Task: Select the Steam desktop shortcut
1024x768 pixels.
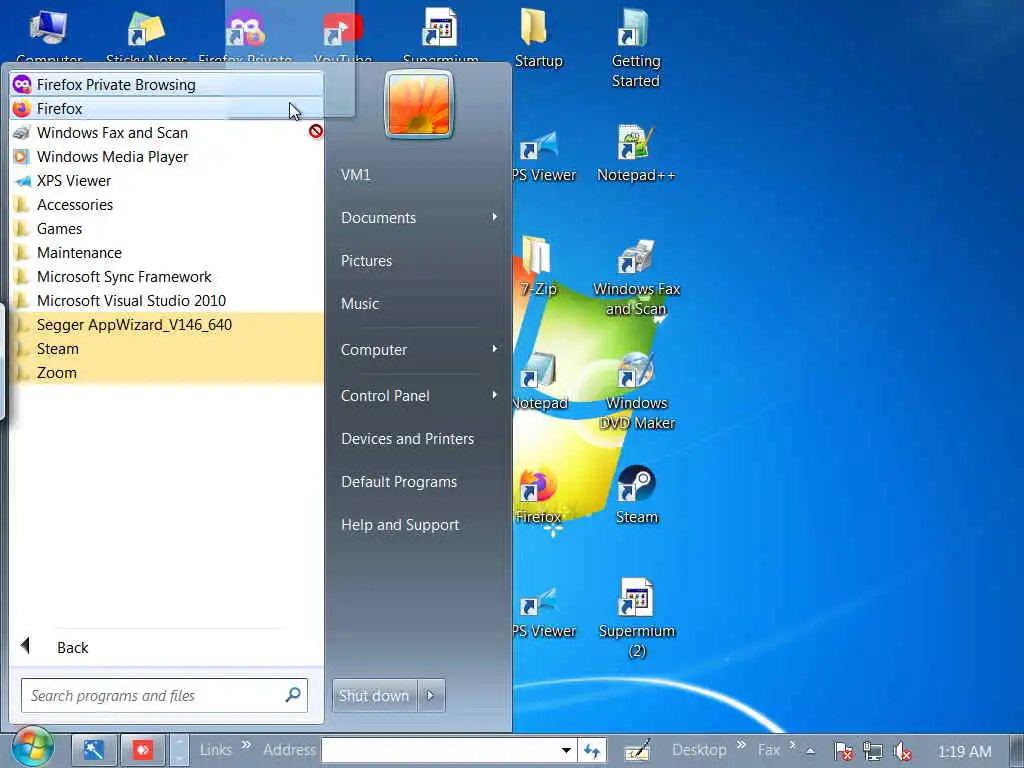Action: click(x=636, y=495)
